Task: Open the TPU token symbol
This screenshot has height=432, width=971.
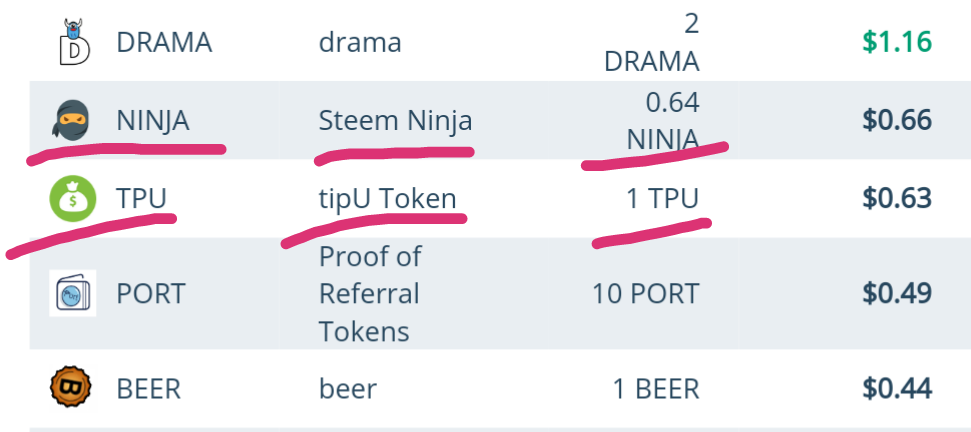Action: (x=141, y=198)
